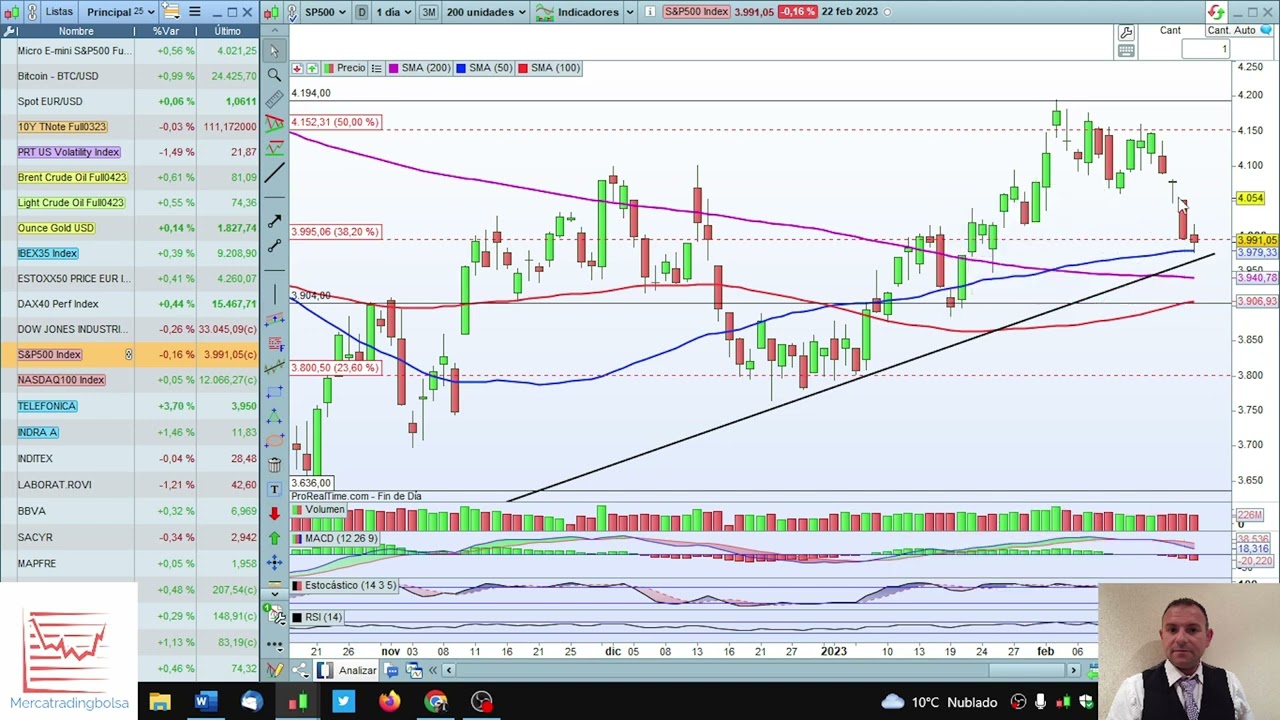Collapse panel with double left arrows
Image resolution: width=1280 pixels, height=720 pixels.
433,670
